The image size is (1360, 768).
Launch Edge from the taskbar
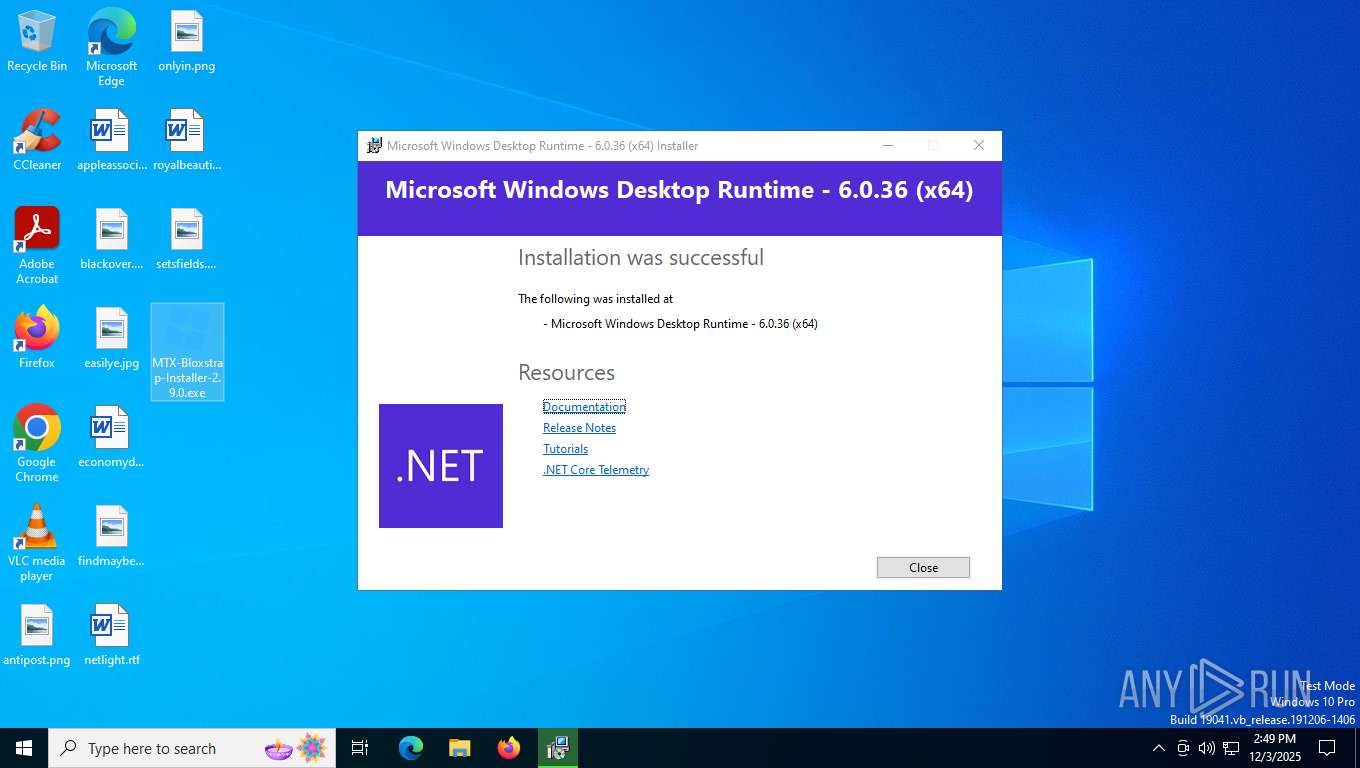(x=410, y=748)
